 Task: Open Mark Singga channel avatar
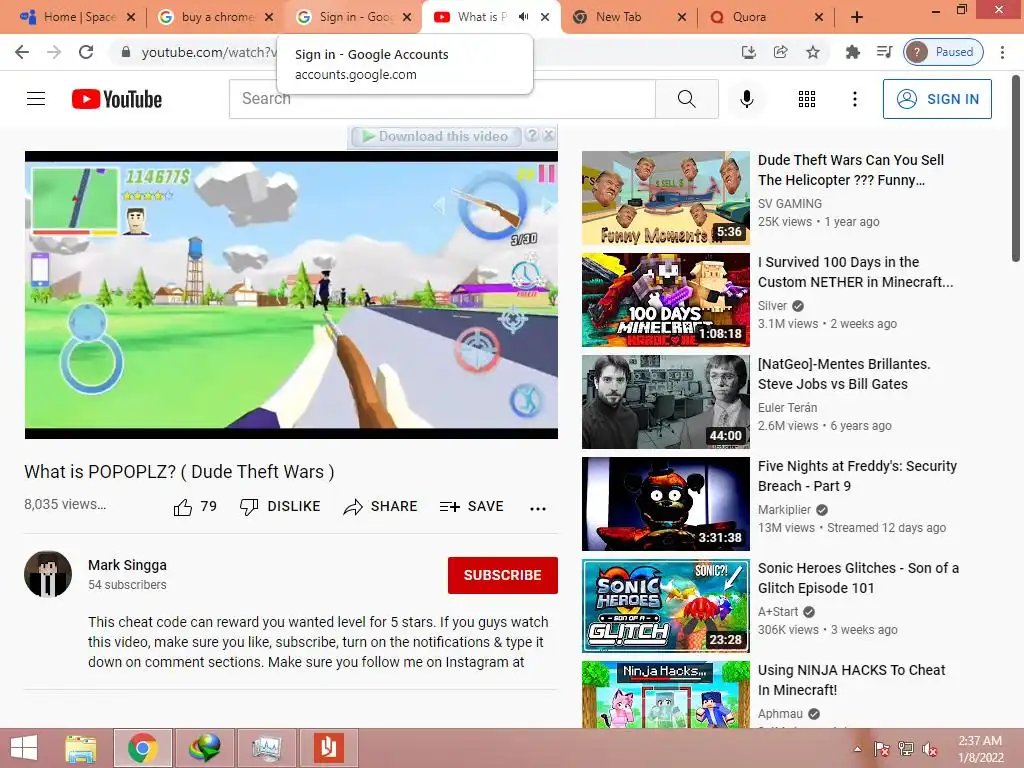(48, 574)
